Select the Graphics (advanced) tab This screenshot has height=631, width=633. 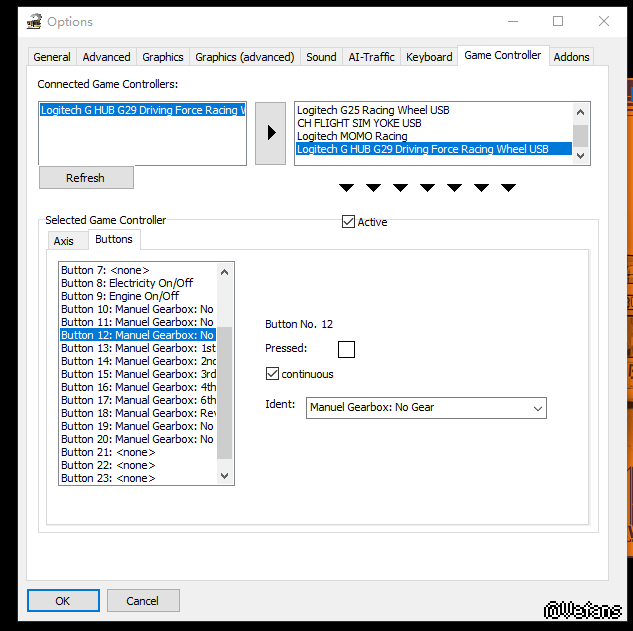coord(245,57)
